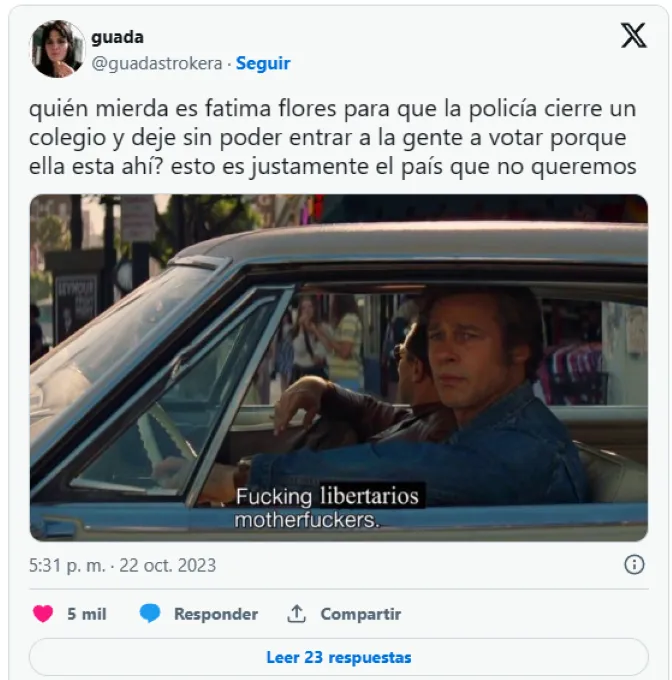The image size is (672, 680).
Task: Open guada's profile avatar
Action: pos(57,49)
